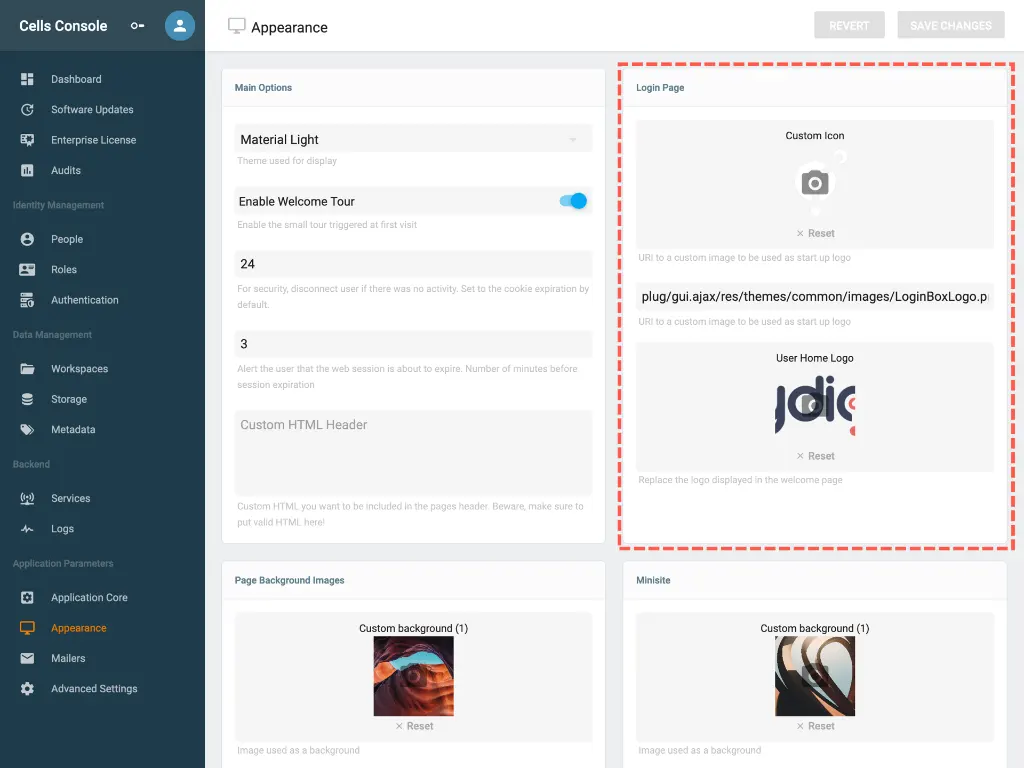
Task: Click the key icon beside Cells Console
Action: point(137,26)
